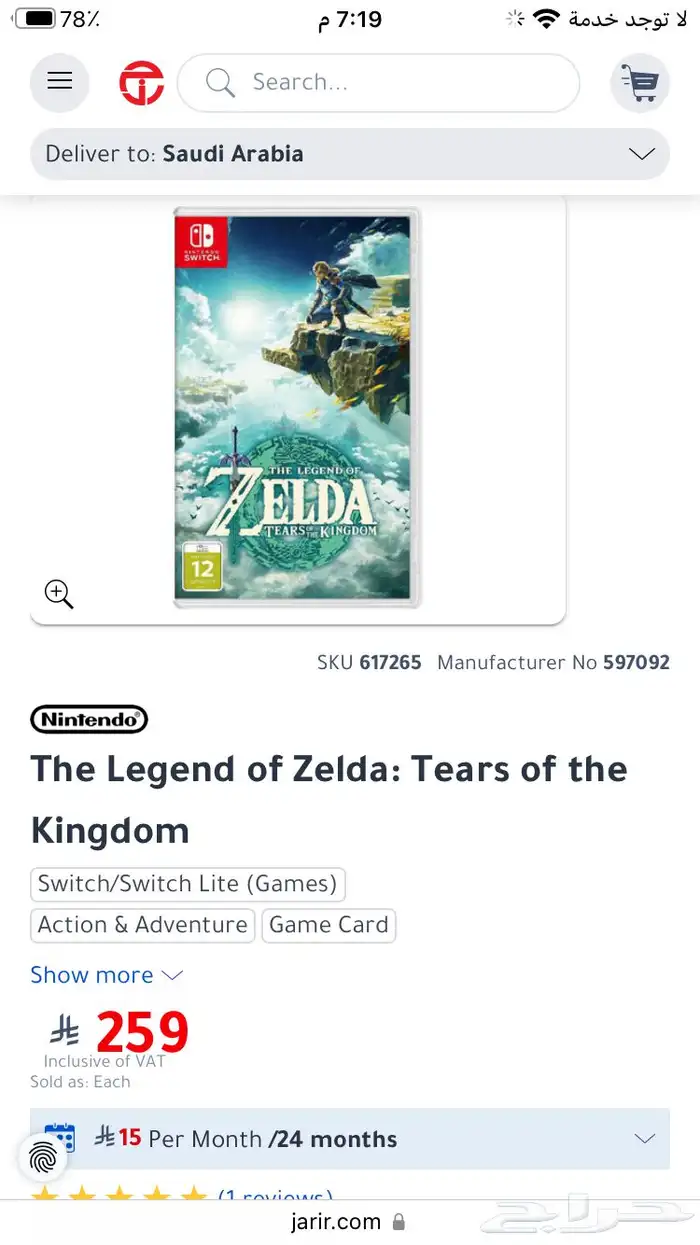Expand the monthly installment plan chevron
700x1245 pixels.
645,1139
